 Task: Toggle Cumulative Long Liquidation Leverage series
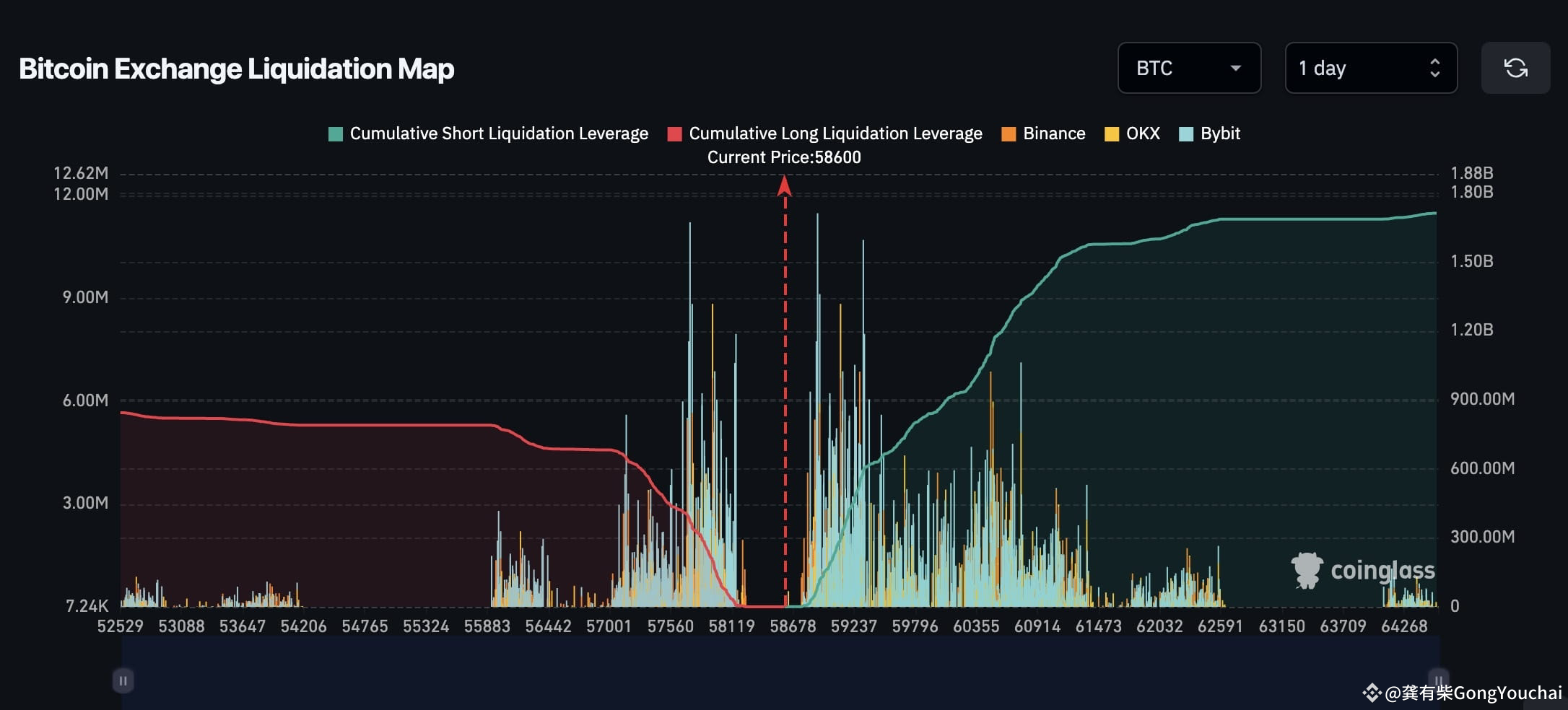click(835, 133)
